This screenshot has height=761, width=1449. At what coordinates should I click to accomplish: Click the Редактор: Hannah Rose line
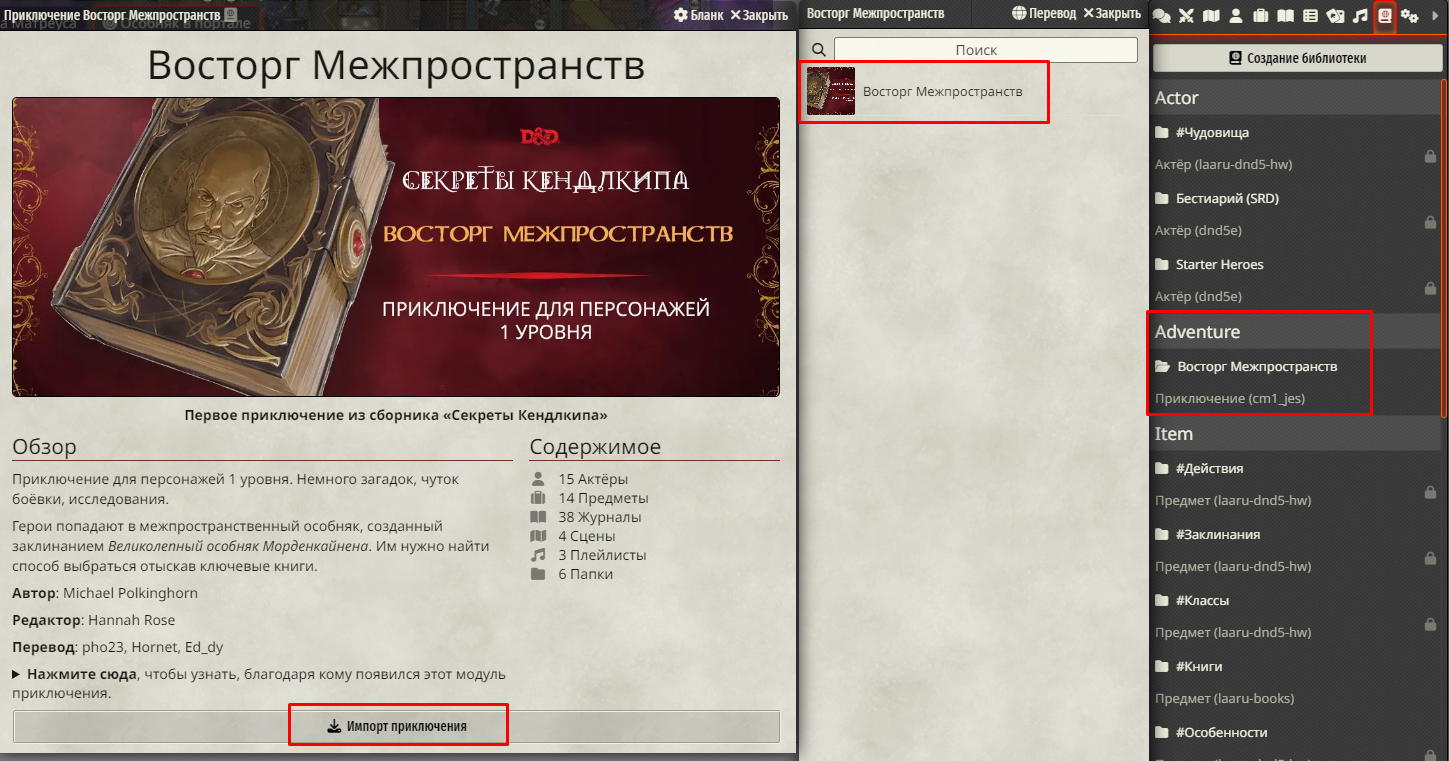coord(93,620)
